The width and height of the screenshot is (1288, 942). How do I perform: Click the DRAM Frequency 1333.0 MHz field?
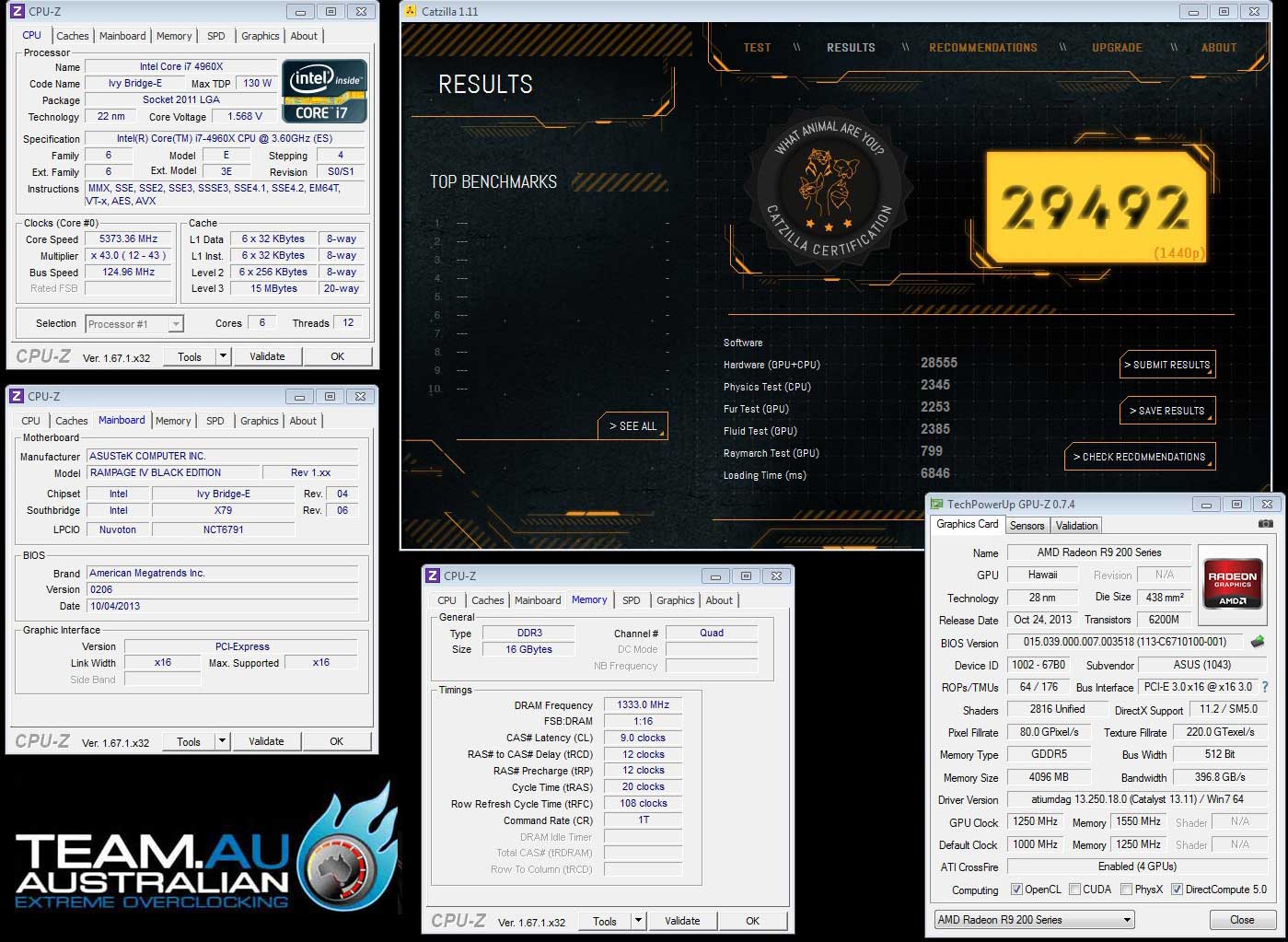pos(643,704)
